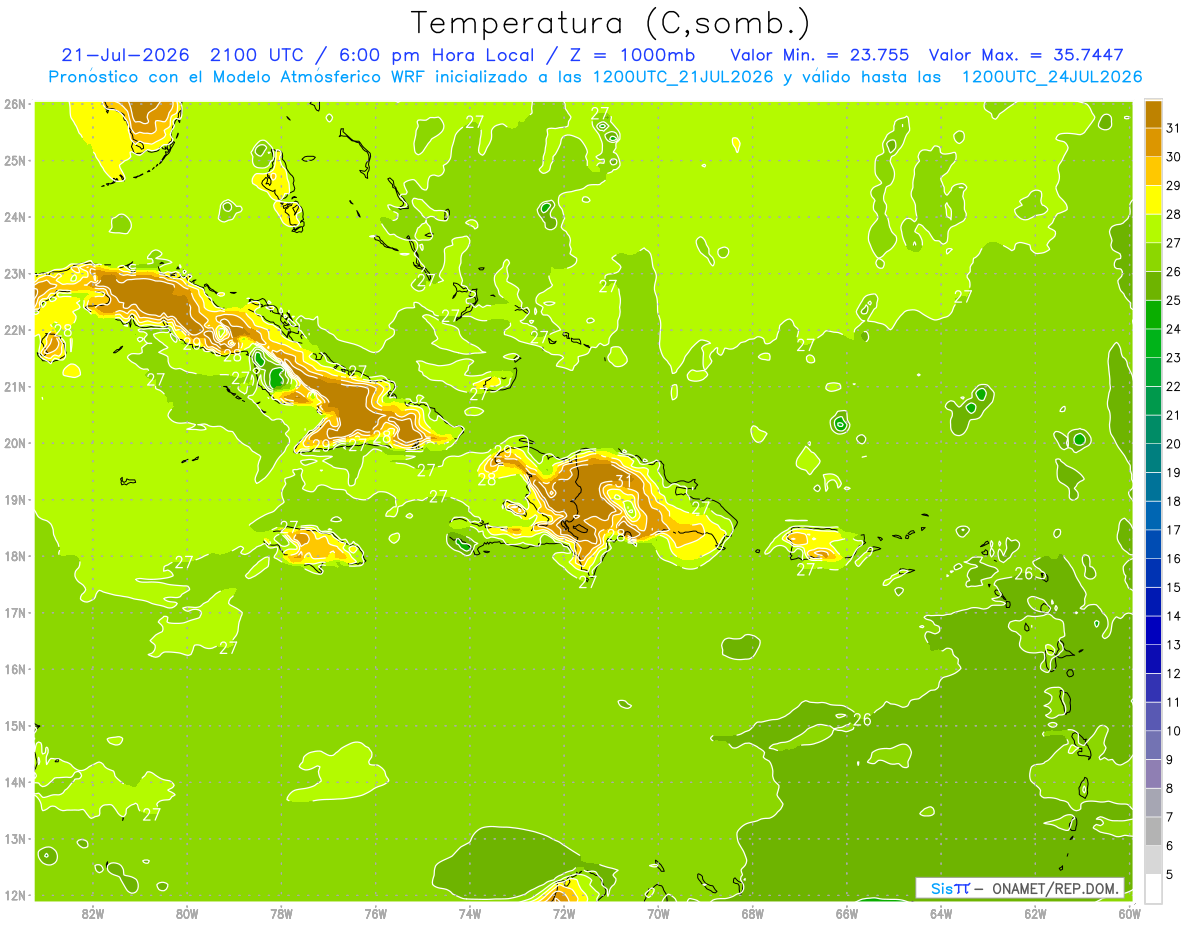Click legend scale value 7
Image resolution: width=1200 pixels, height=927 pixels.
tap(1170, 817)
